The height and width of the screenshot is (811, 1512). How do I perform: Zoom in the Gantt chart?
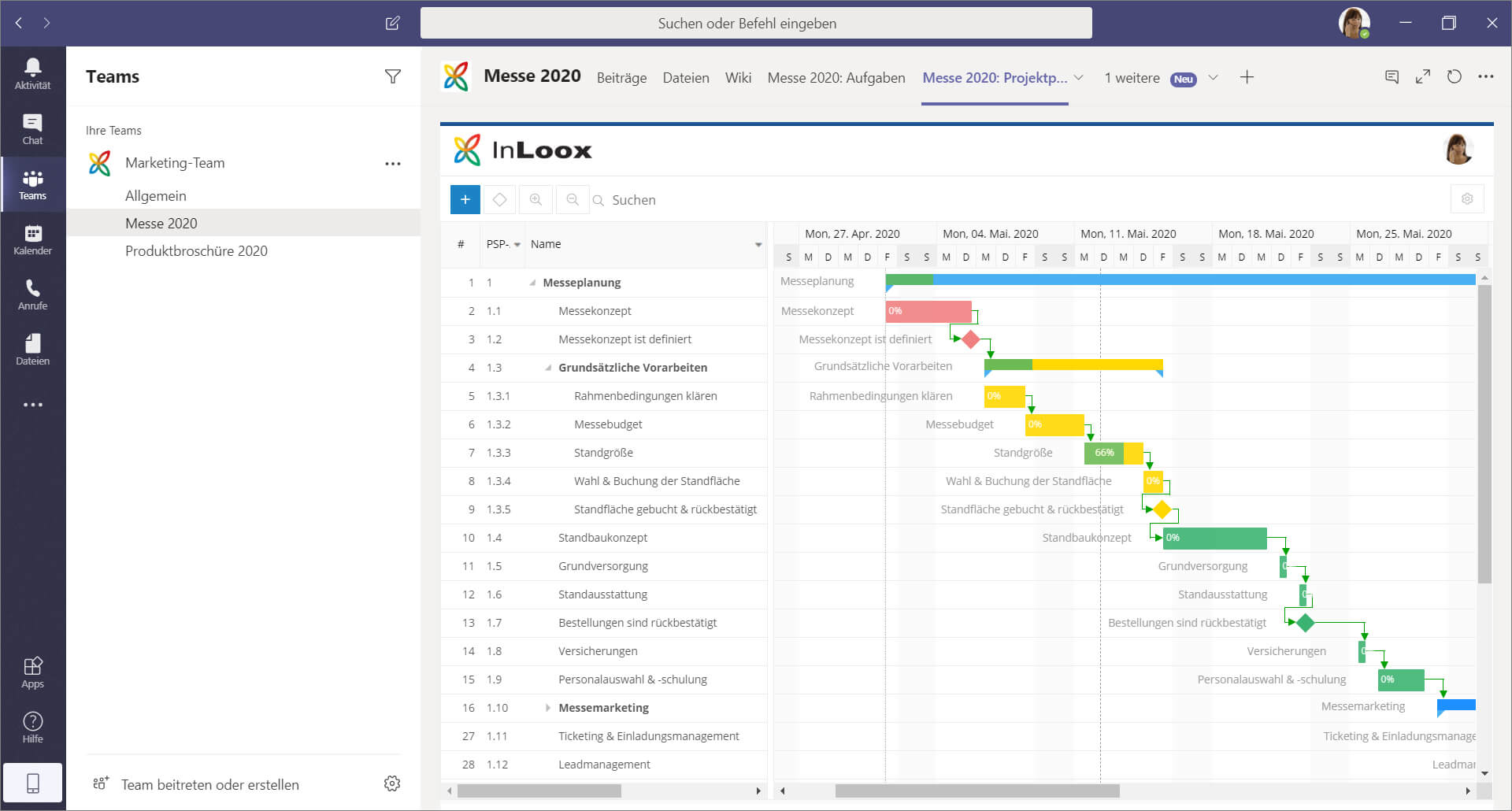click(x=536, y=200)
